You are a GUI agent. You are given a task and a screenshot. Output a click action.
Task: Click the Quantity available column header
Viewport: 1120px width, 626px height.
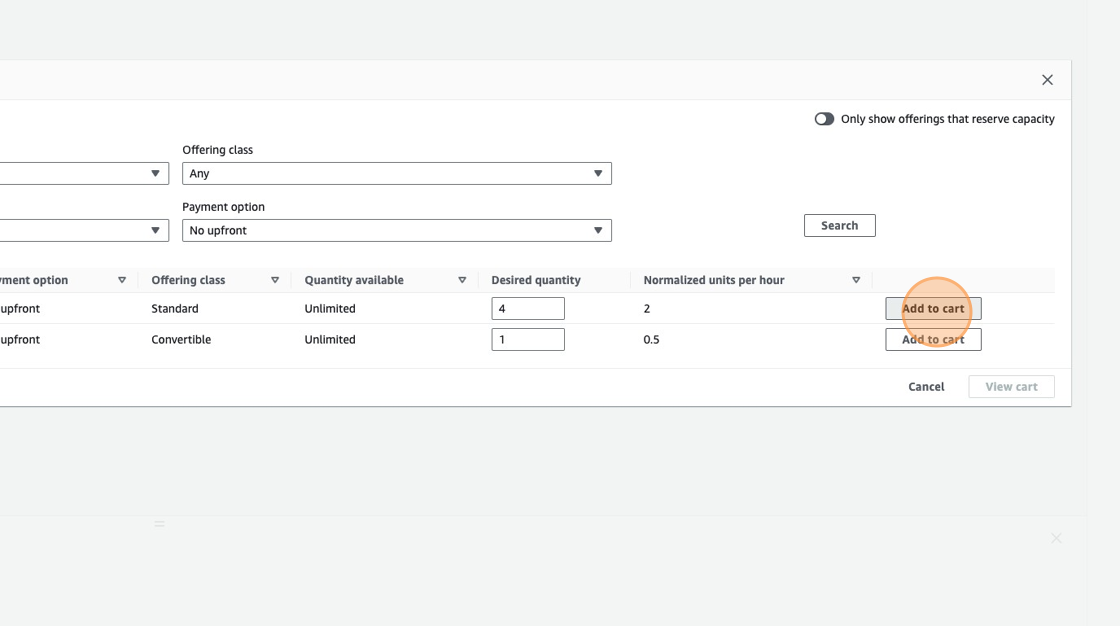(x=354, y=280)
